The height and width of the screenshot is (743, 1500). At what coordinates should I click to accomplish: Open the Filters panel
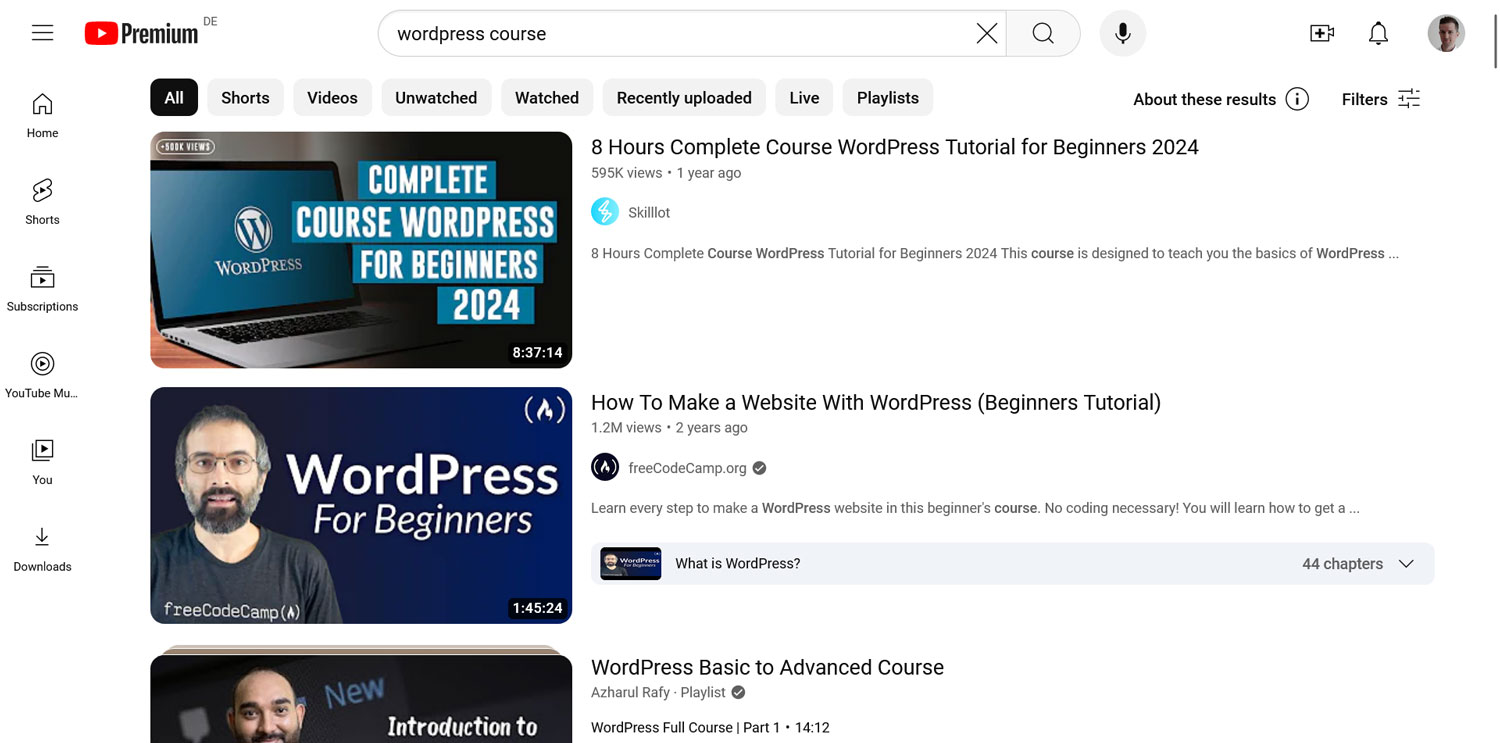pos(1381,99)
